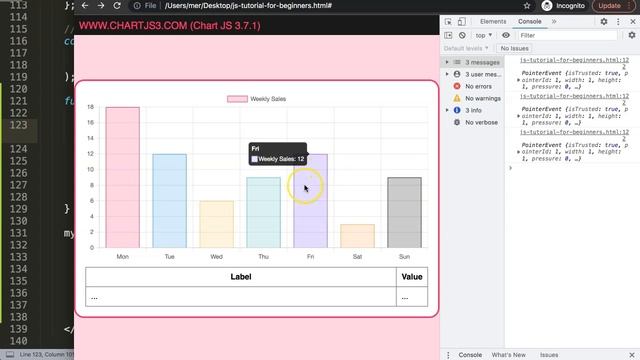Click the No warnings triangle icon
Screen dimensions: 640x360
[x=457, y=98]
